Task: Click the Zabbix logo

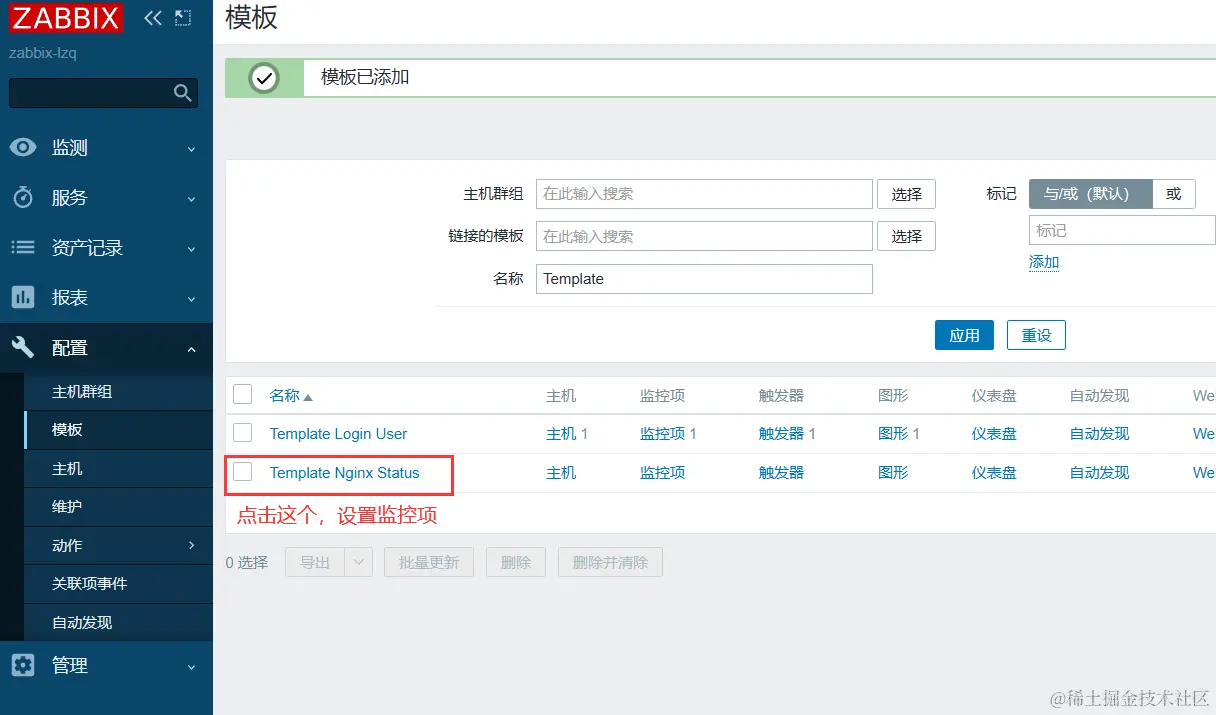Action: 66,17
